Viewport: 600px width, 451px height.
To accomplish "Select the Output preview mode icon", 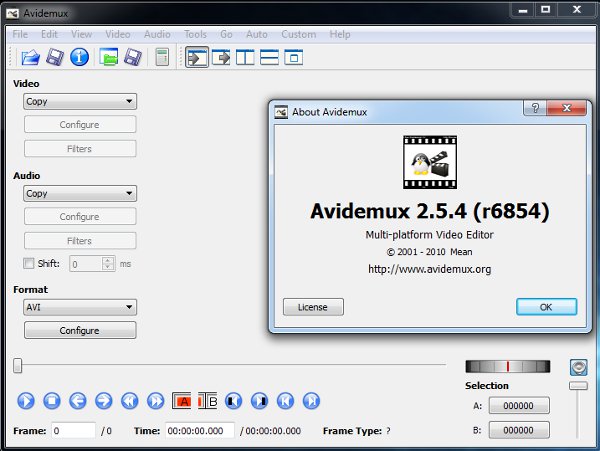I will [221, 58].
